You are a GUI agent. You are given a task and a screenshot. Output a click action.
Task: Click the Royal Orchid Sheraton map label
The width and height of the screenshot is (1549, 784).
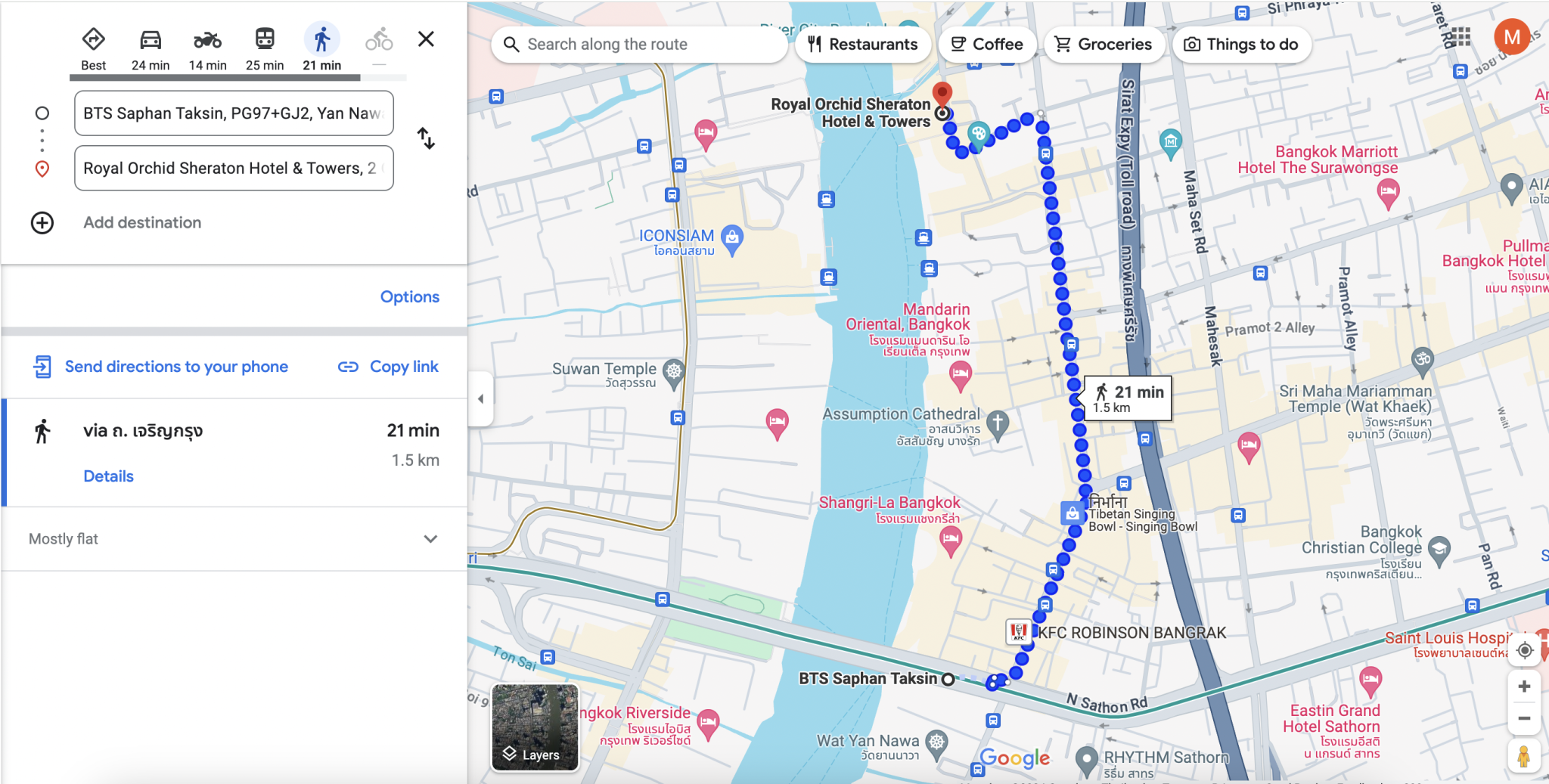pos(850,113)
